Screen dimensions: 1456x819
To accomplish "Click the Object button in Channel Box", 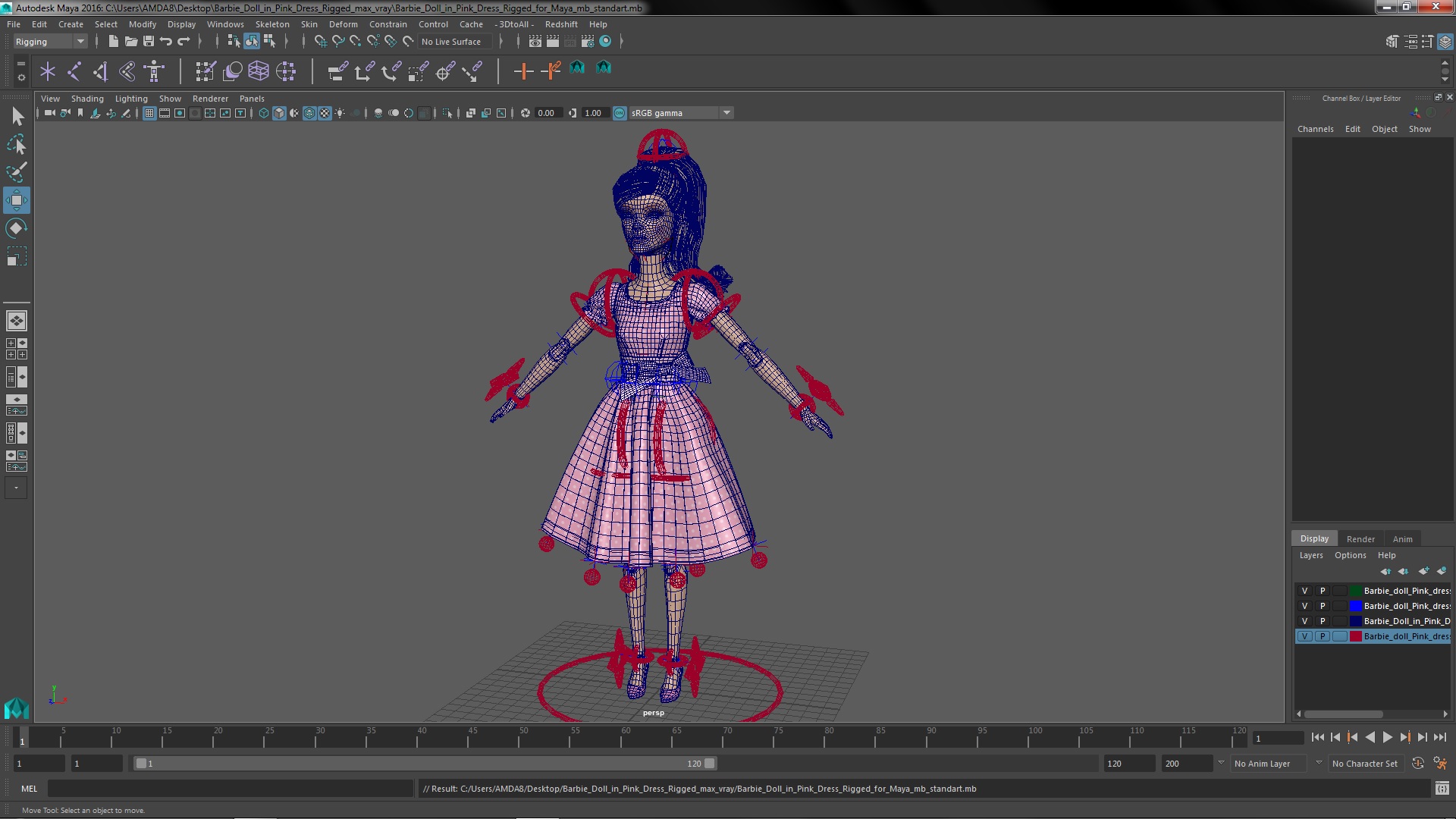I will (1384, 129).
